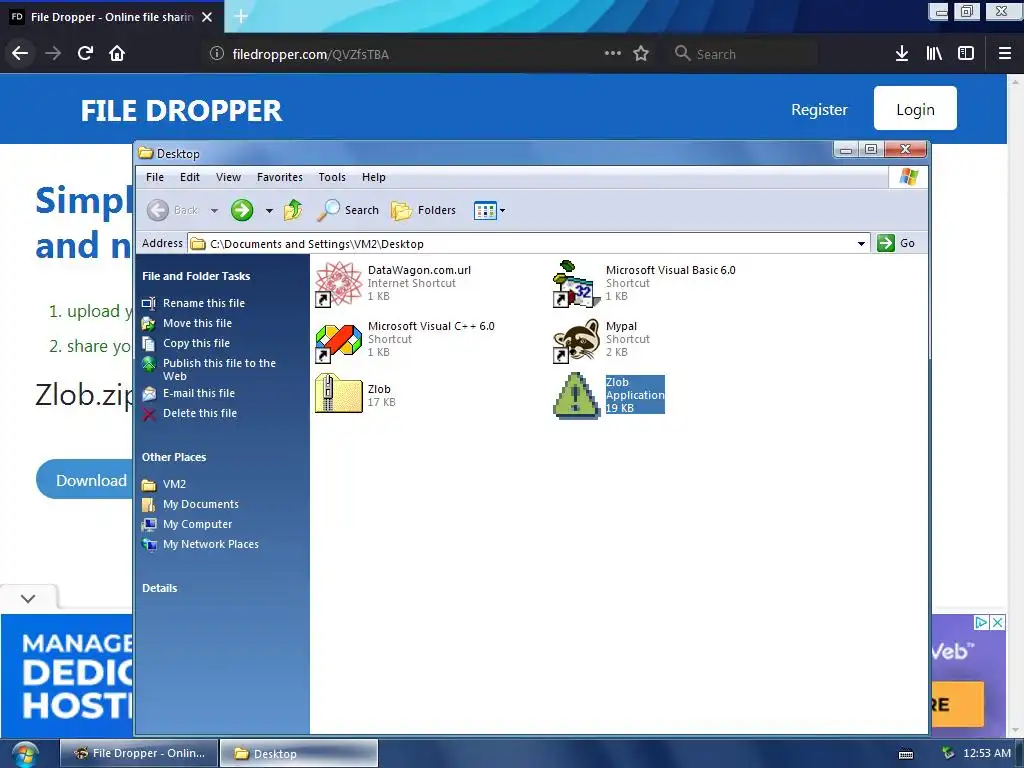Open the Firefox hamburger menu
1024x768 pixels.
(1005, 54)
